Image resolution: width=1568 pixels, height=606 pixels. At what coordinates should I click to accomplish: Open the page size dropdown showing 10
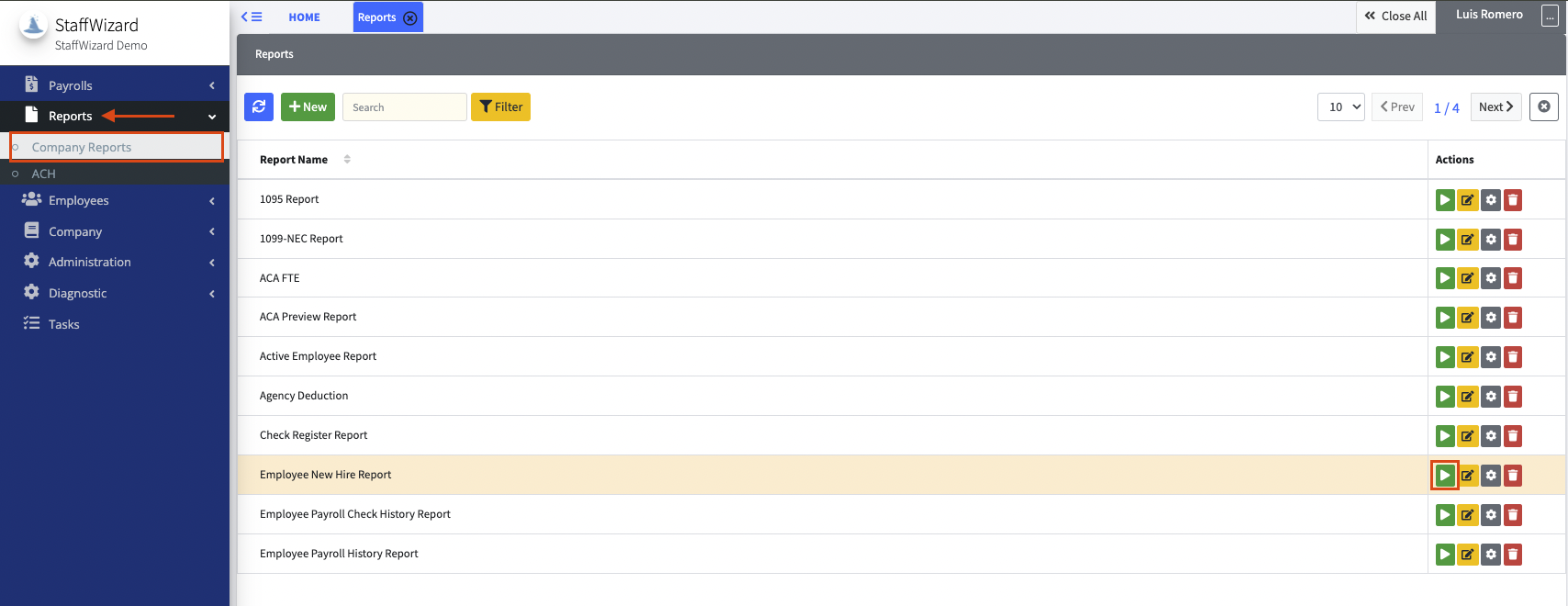pyautogui.click(x=1340, y=107)
